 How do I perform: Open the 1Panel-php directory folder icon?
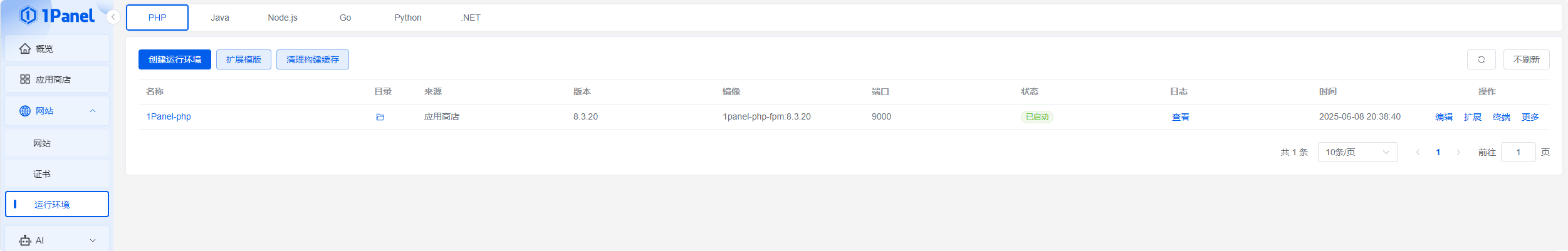click(x=380, y=117)
